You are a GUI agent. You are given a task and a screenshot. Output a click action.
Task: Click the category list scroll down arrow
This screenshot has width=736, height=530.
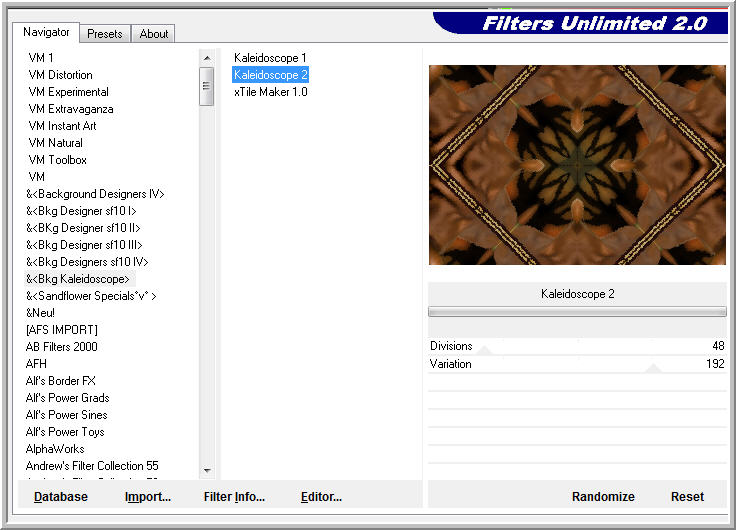tap(207, 470)
